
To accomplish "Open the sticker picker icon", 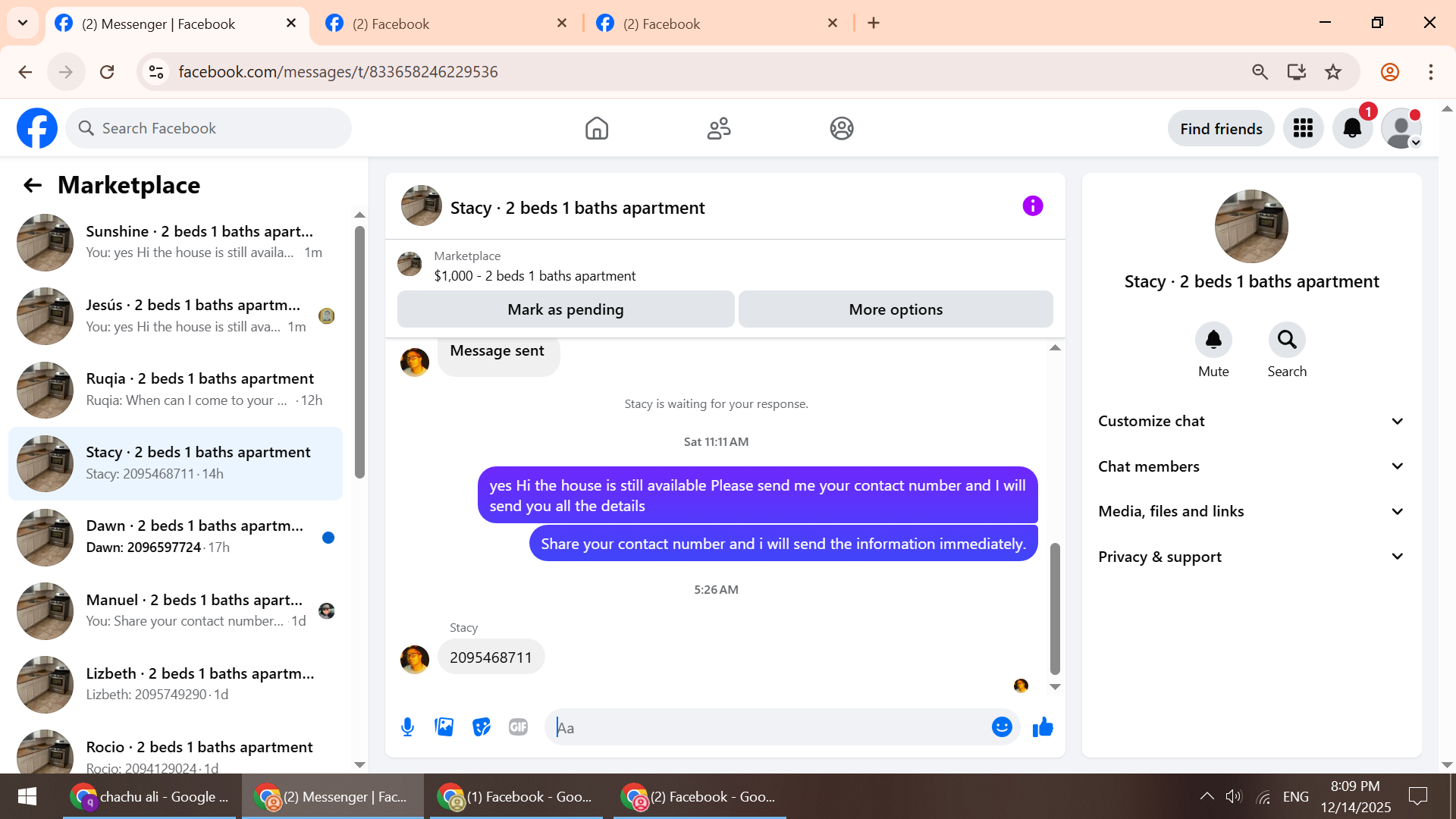I will 482,727.
